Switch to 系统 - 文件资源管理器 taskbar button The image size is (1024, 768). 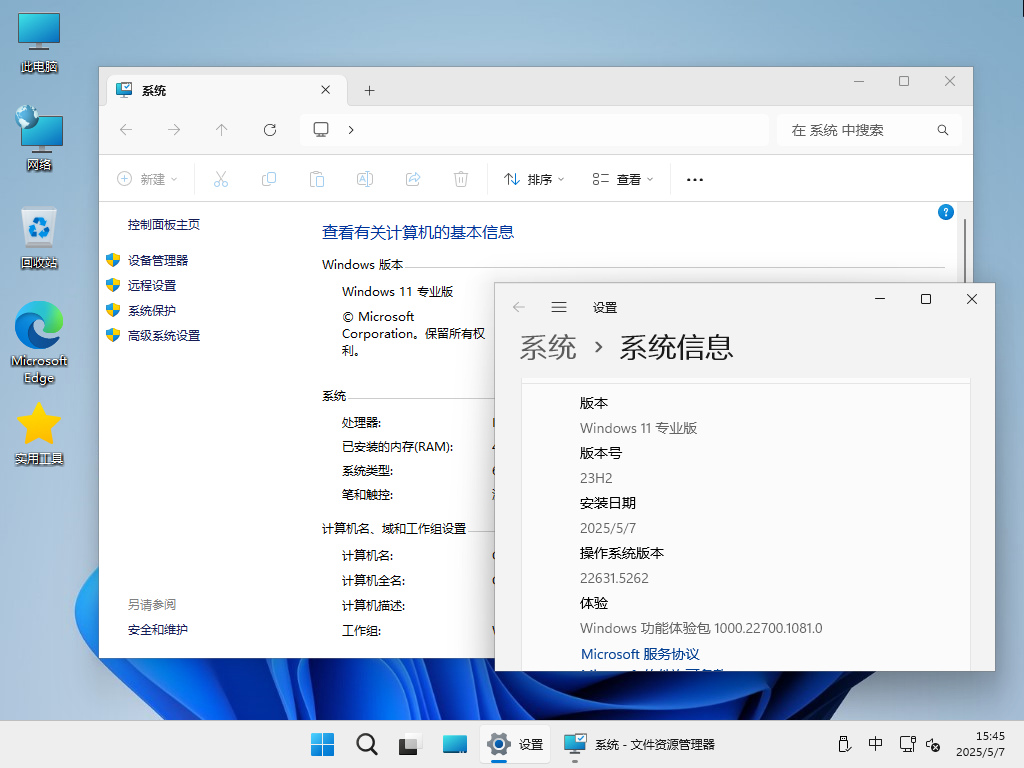tap(639, 744)
